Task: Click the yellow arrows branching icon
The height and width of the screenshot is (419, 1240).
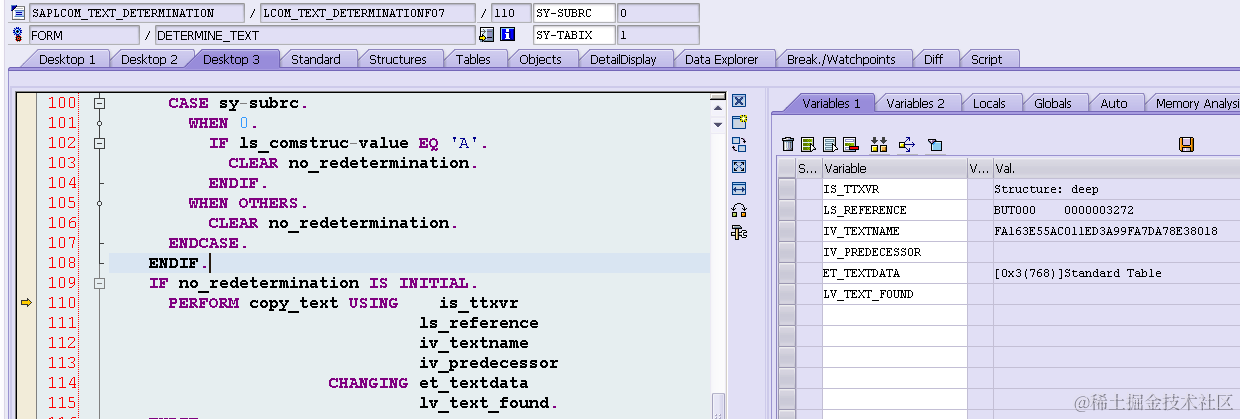Action: click(x=906, y=145)
